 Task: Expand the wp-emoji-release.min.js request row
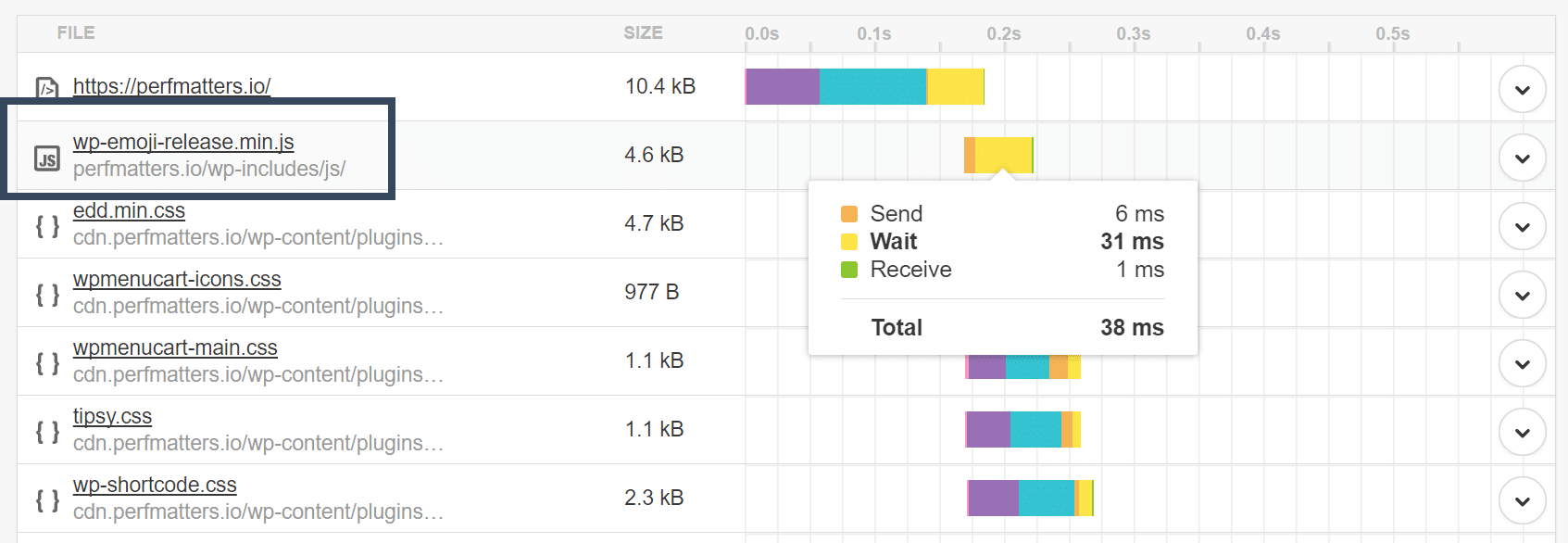pyautogui.click(x=1523, y=158)
